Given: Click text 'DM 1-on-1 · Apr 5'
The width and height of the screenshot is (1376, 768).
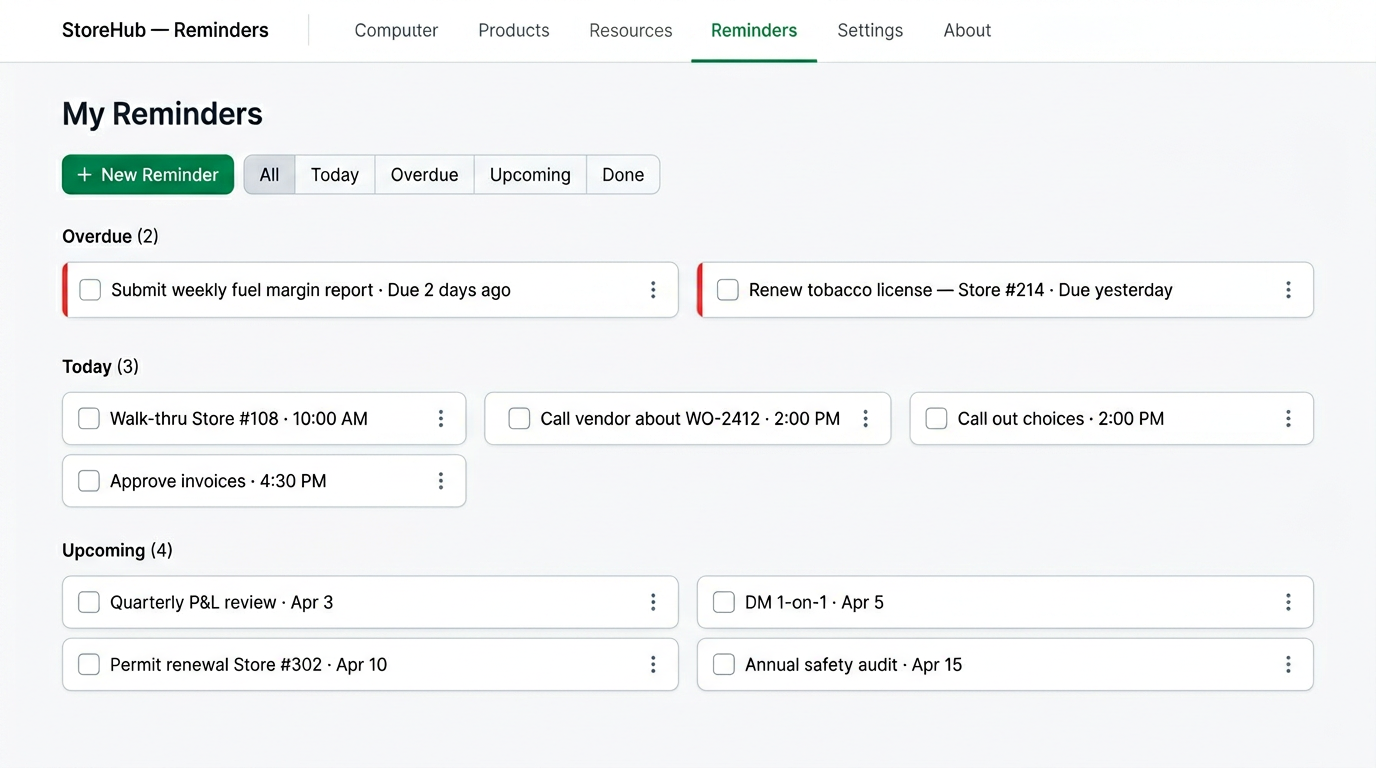Looking at the screenshot, I should [x=814, y=602].
